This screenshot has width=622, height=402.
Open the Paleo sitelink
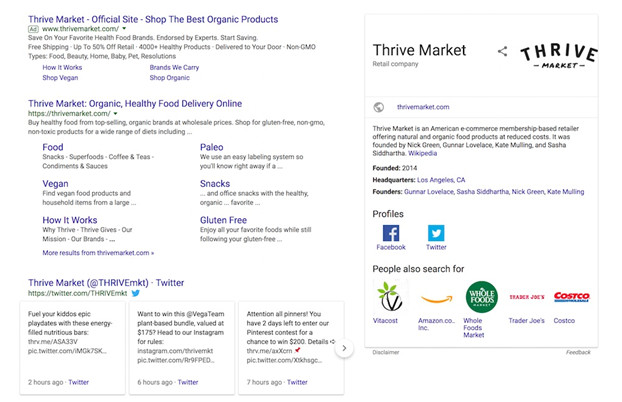[211, 147]
